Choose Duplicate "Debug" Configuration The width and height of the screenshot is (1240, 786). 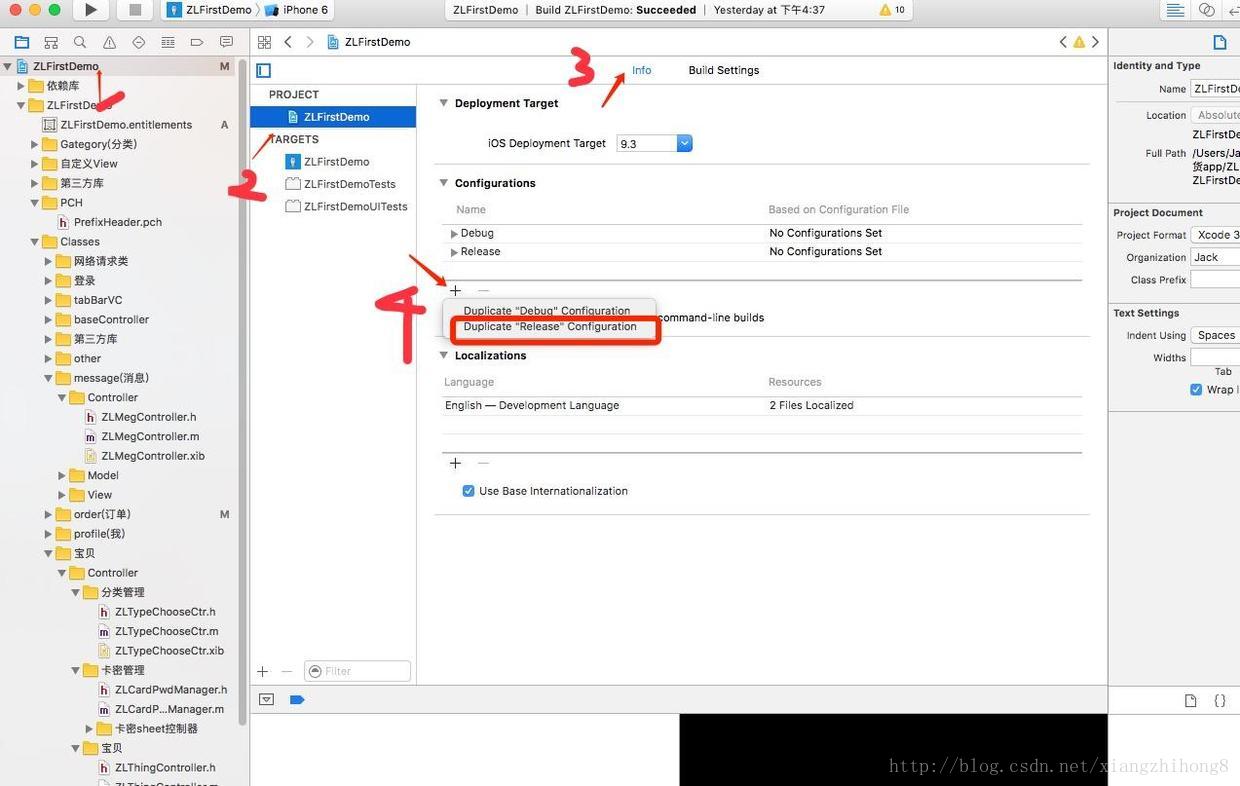[x=549, y=310]
